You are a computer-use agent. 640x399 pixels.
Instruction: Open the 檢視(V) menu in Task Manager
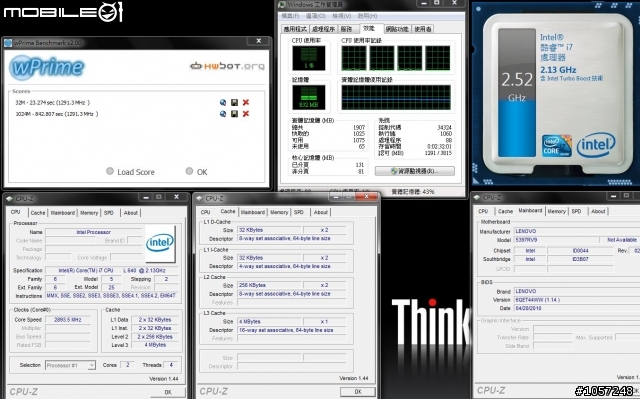[342, 16]
